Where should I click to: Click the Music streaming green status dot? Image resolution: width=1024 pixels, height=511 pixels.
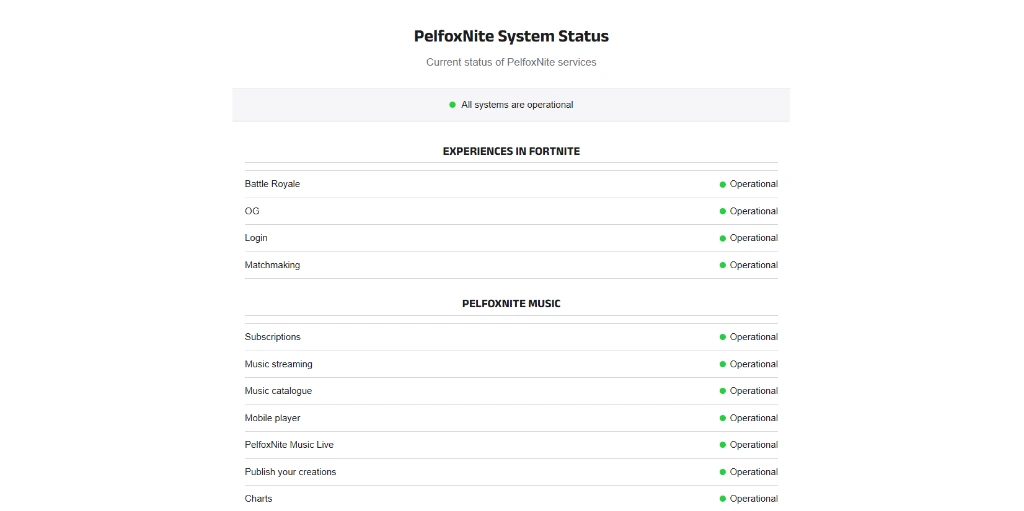pyautogui.click(x=722, y=364)
